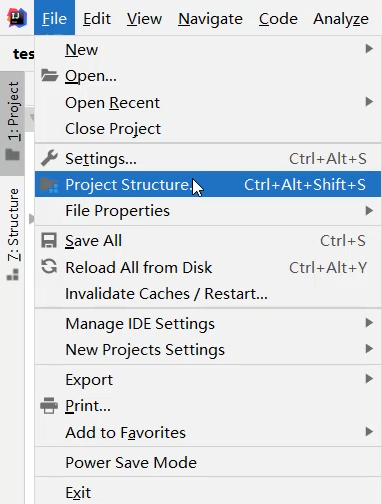
Task: Expand Manage IDE Settings submenu
Action: pyautogui.click(x=208, y=323)
